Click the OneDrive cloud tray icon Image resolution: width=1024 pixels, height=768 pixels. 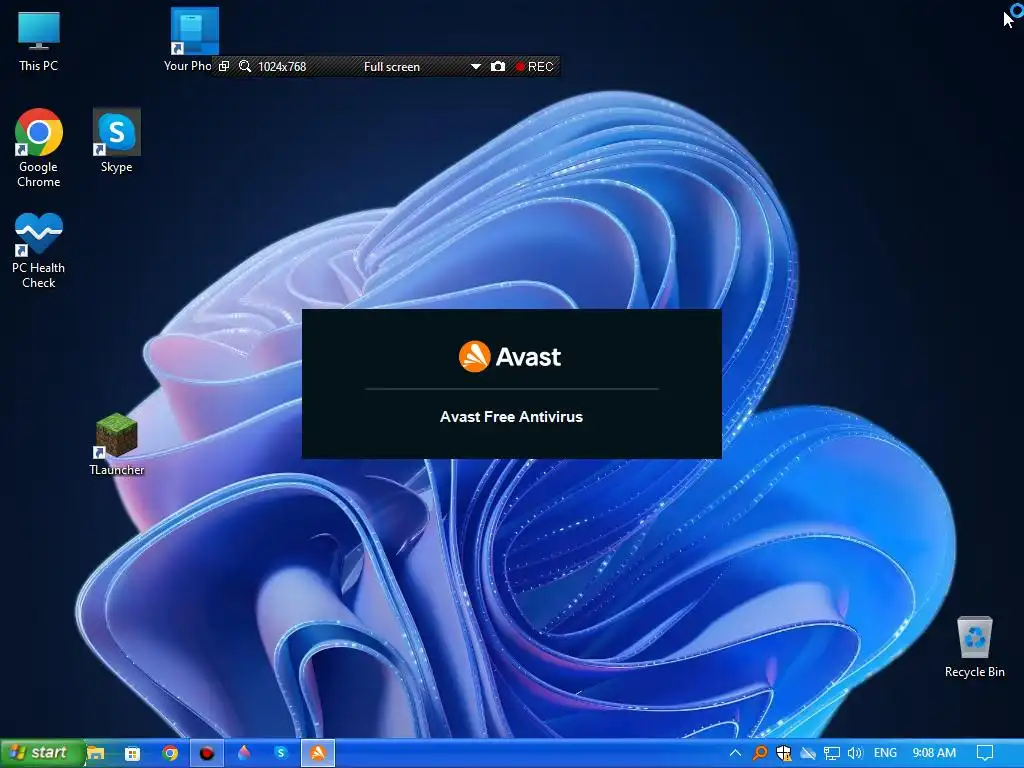(808, 753)
